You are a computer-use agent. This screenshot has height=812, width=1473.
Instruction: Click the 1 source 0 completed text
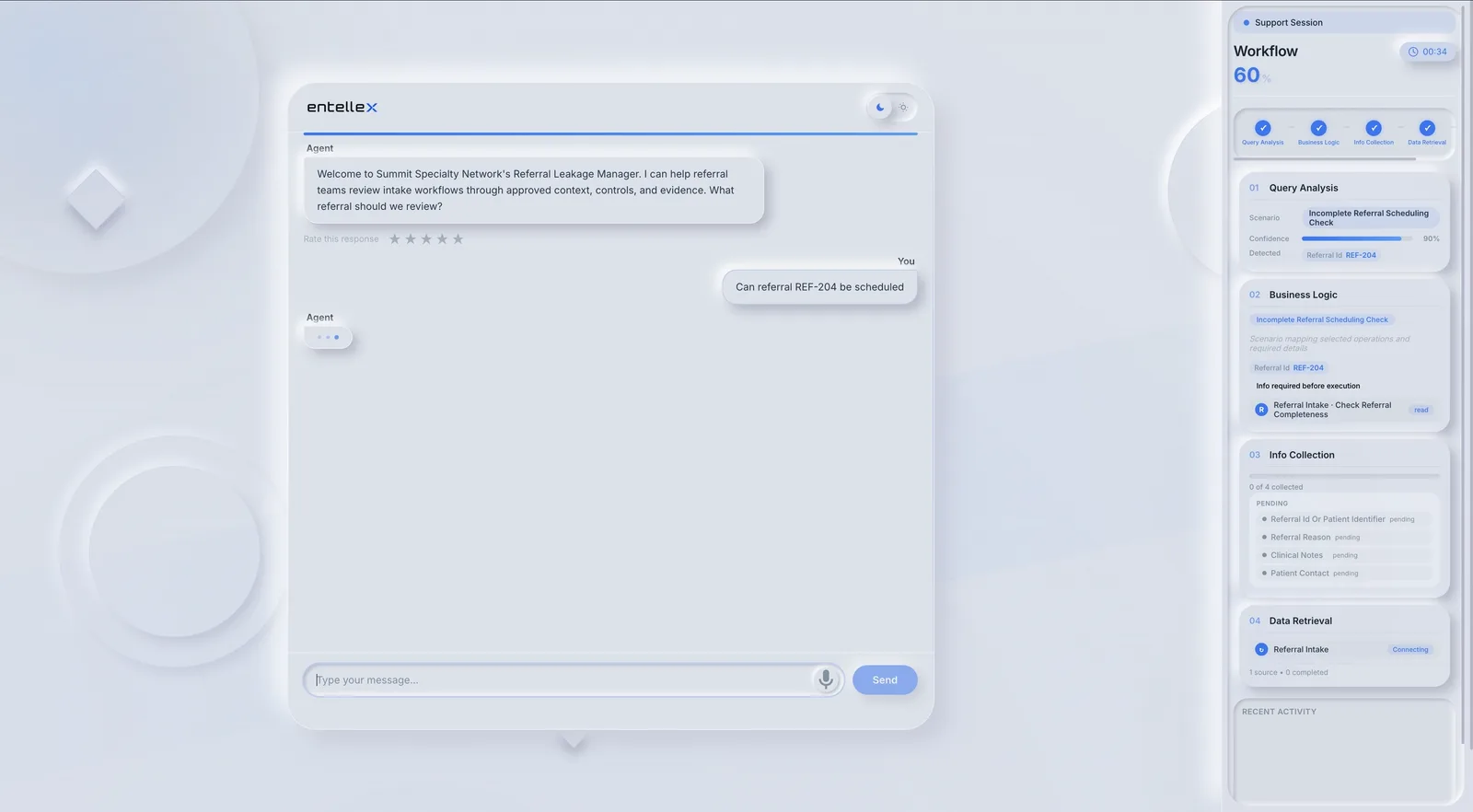1288,672
